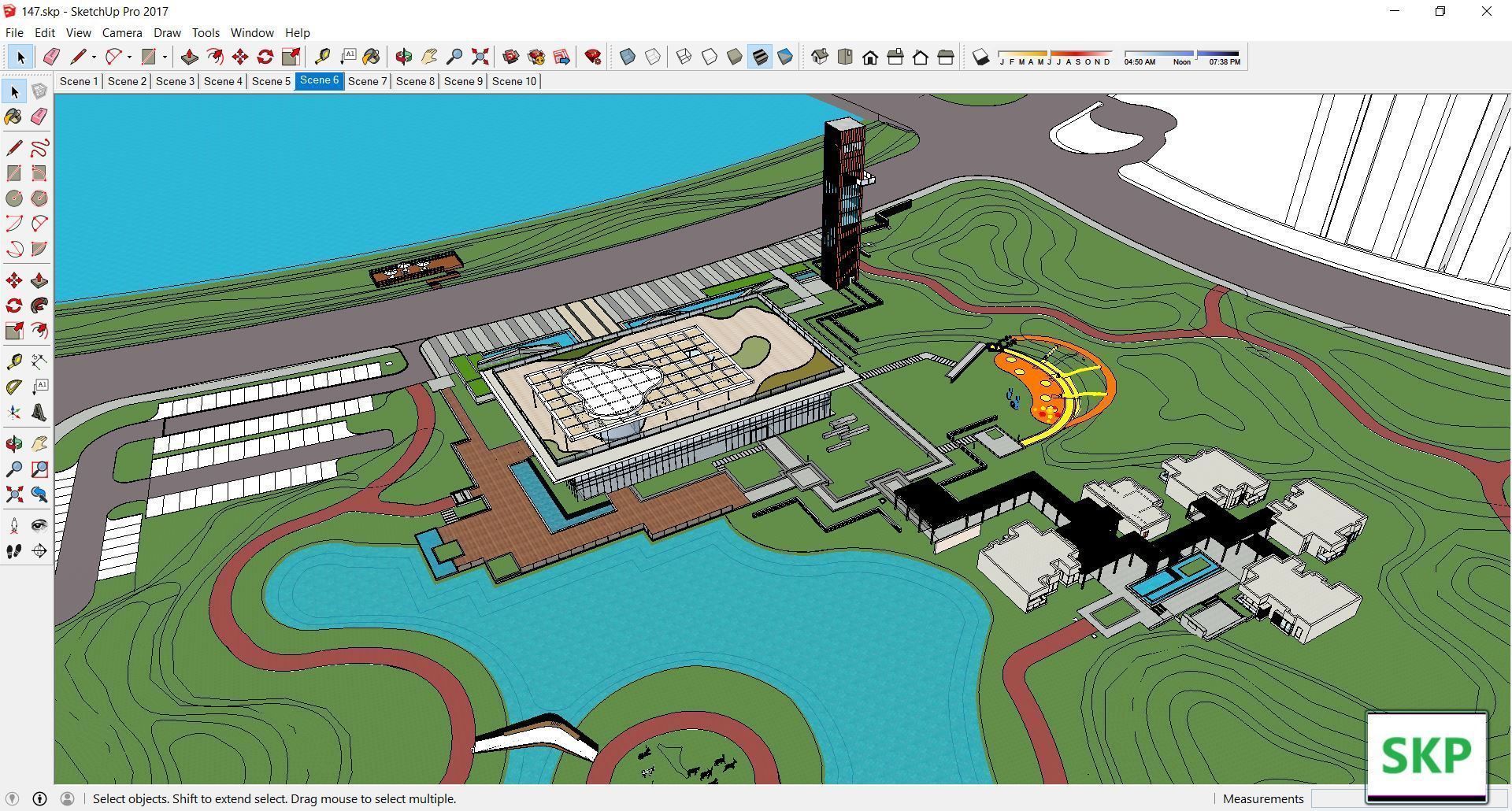
Task: Select the Walk footprints tool
Action: (14, 551)
